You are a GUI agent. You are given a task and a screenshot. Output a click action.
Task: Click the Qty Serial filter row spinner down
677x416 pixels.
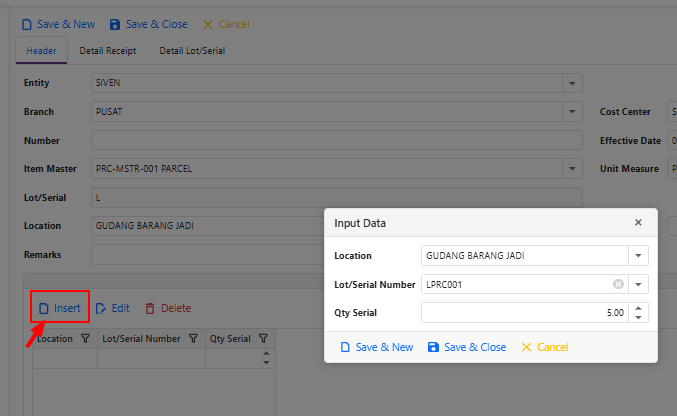(266, 362)
